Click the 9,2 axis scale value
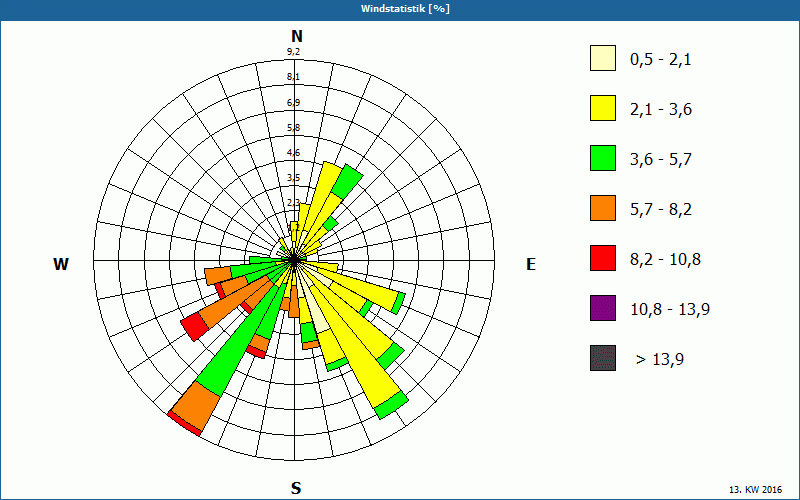This screenshot has height=500, width=800. 293,52
